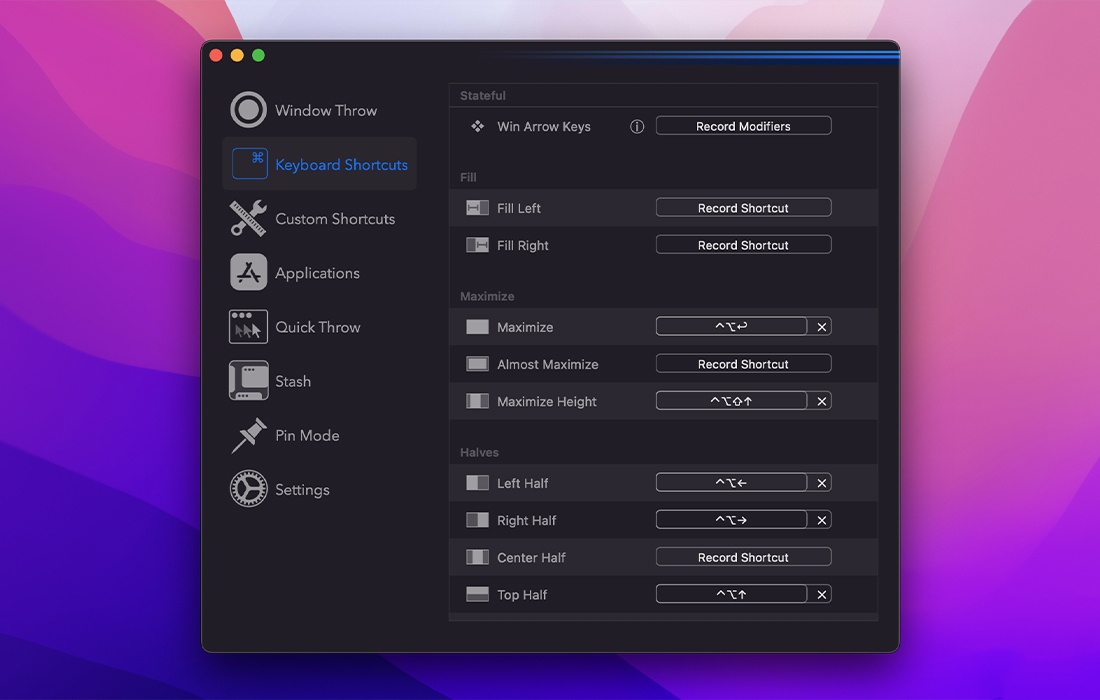The height and width of the screenshot is (700, 1100).
Task: Select the Keyboard Shortcuts tab label
Action: tap(341, 165)
